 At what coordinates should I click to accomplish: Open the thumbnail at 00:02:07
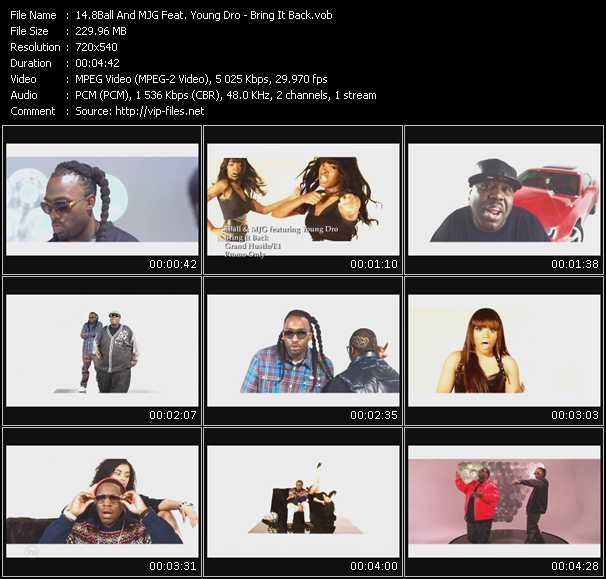pyautogui.click(x=102, y=350)
